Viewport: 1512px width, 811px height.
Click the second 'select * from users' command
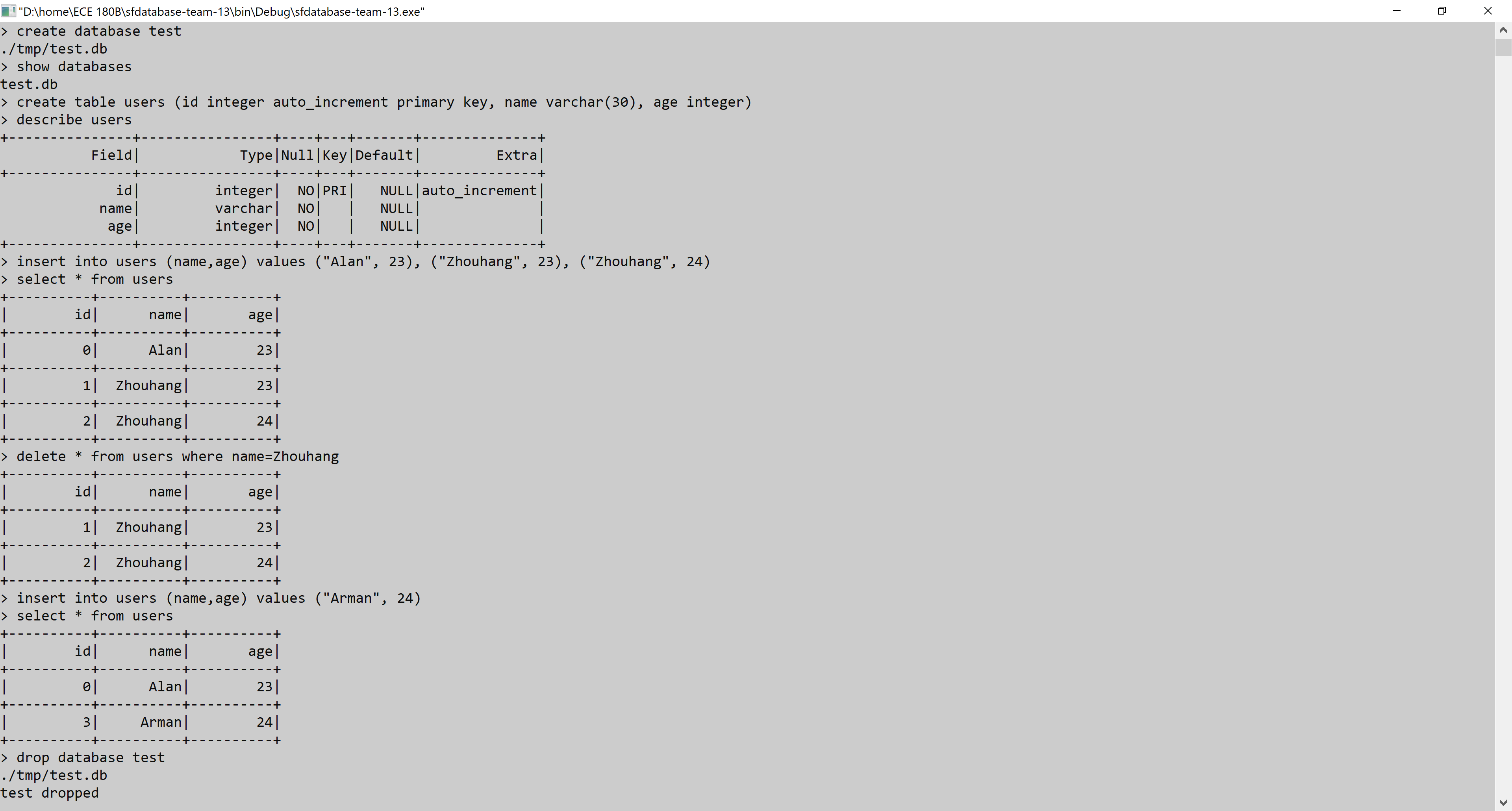(87, 616)
